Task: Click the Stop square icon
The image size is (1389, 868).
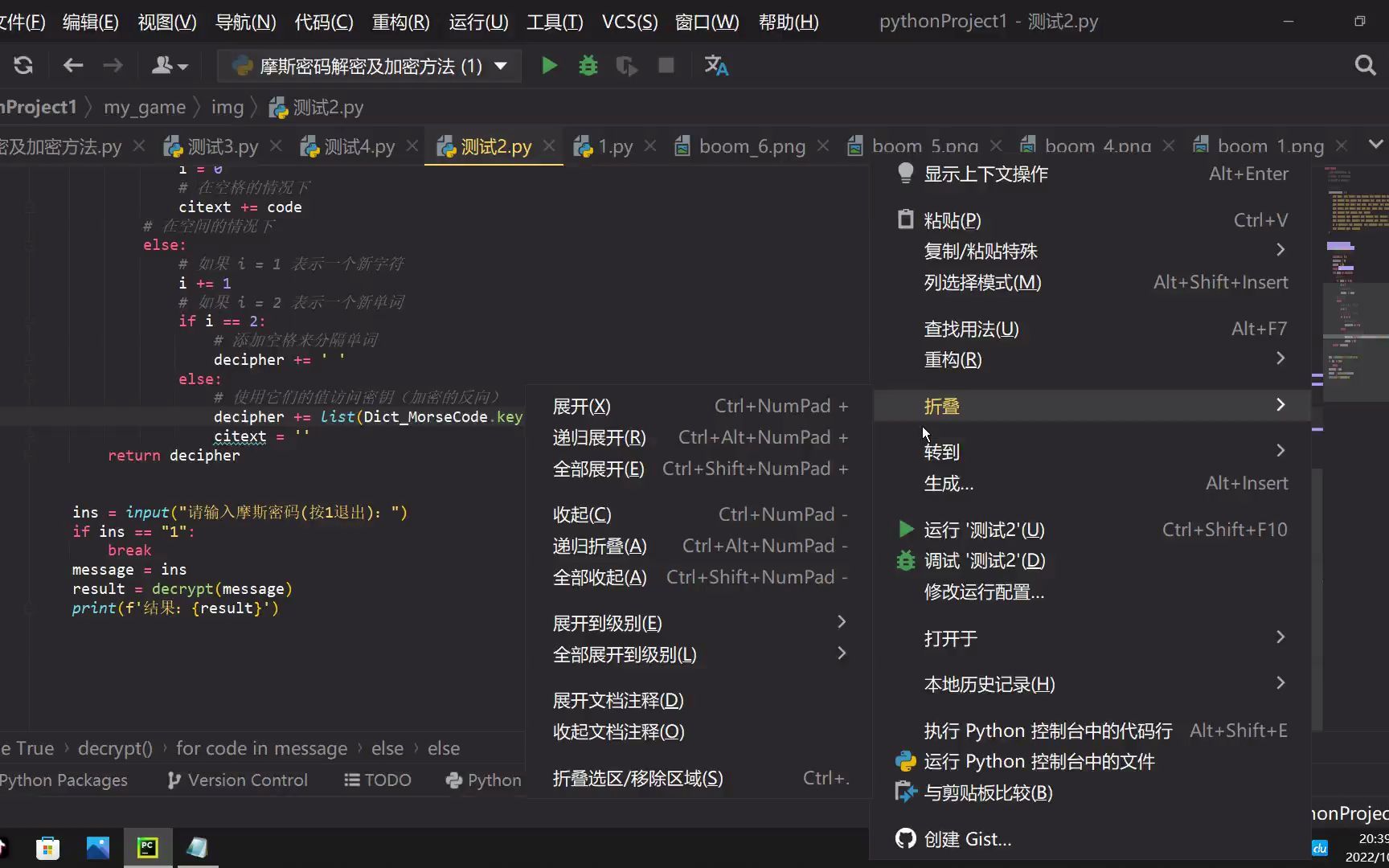Action: click(x=666, y=66)
